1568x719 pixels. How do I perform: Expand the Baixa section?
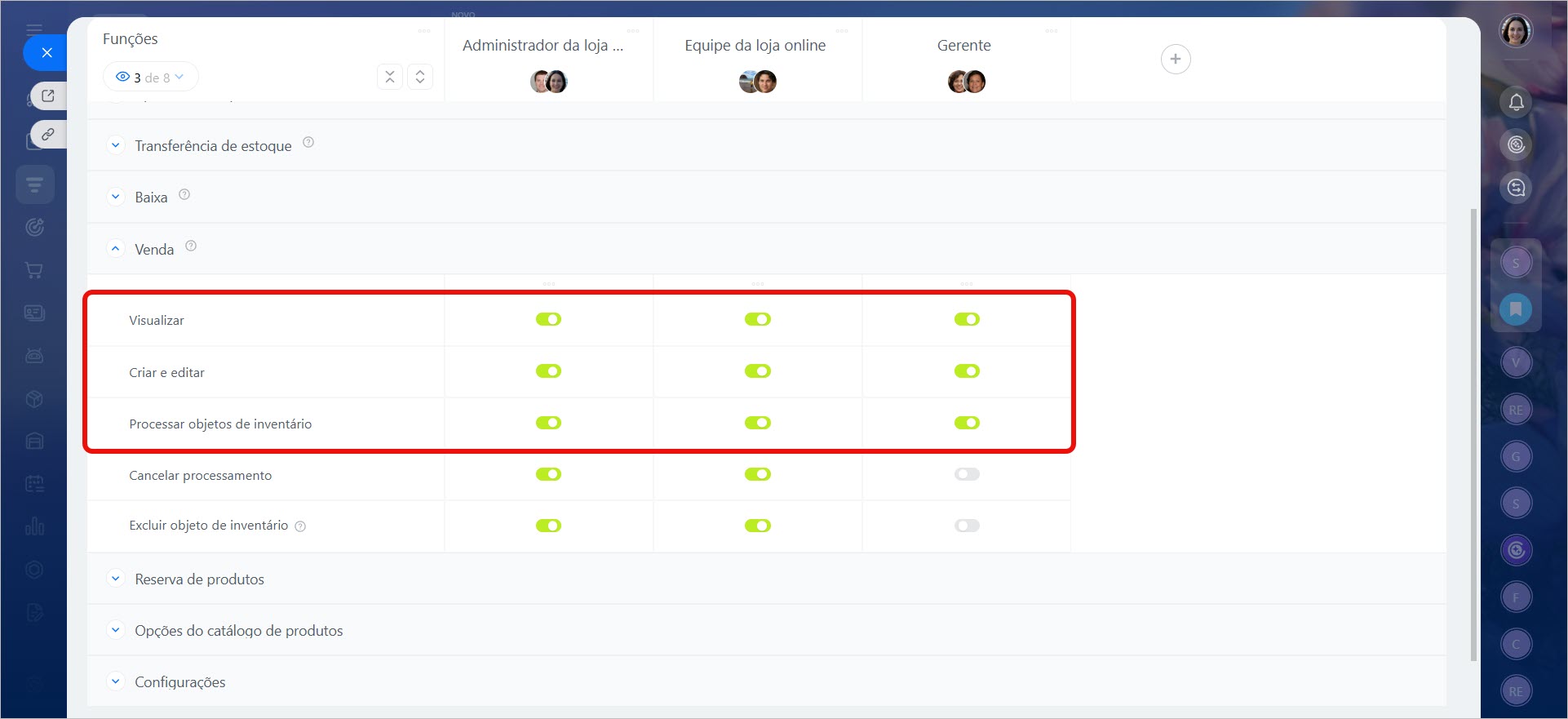click(116, 197)
